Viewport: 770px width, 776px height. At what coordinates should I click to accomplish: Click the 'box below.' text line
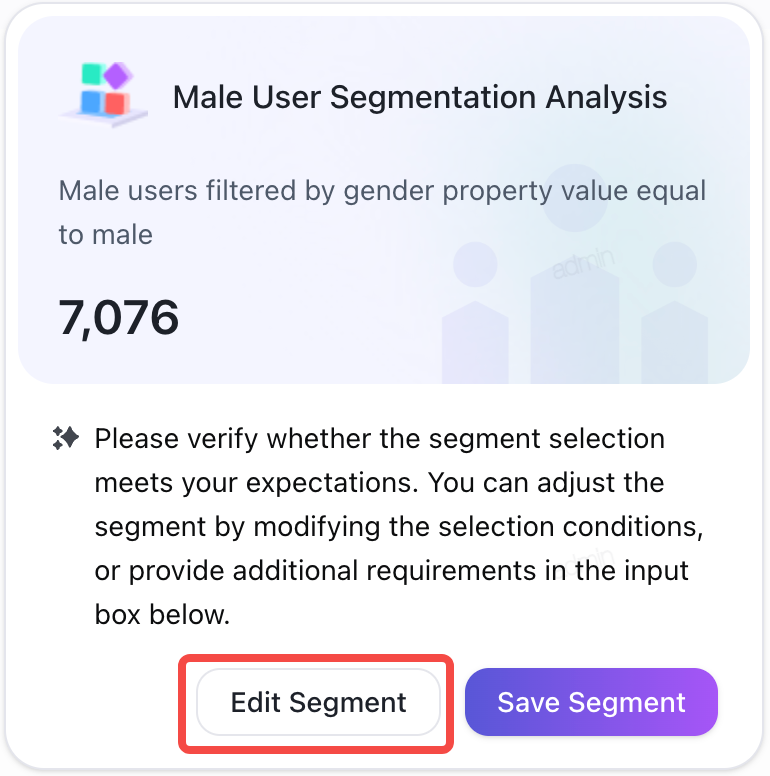coord(162,615)
